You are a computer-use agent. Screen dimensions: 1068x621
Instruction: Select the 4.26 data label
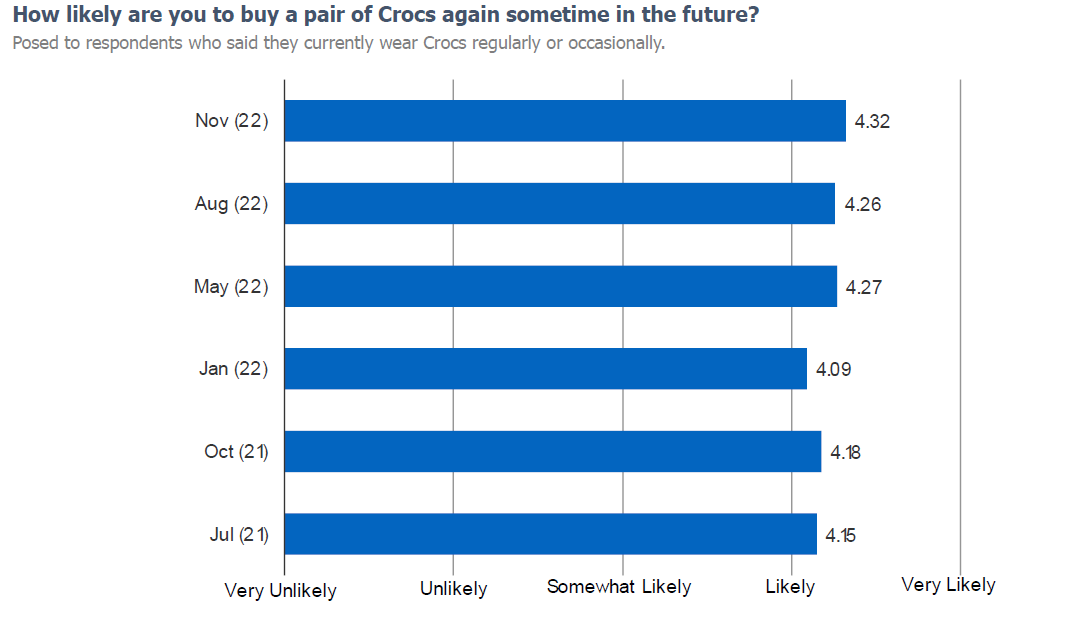click(862, 205)
